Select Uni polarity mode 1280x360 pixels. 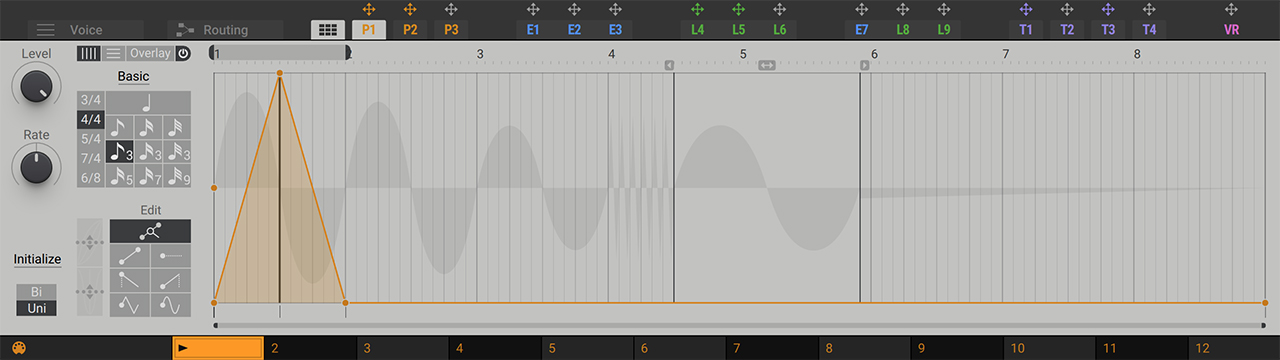(x=37, y=308)
